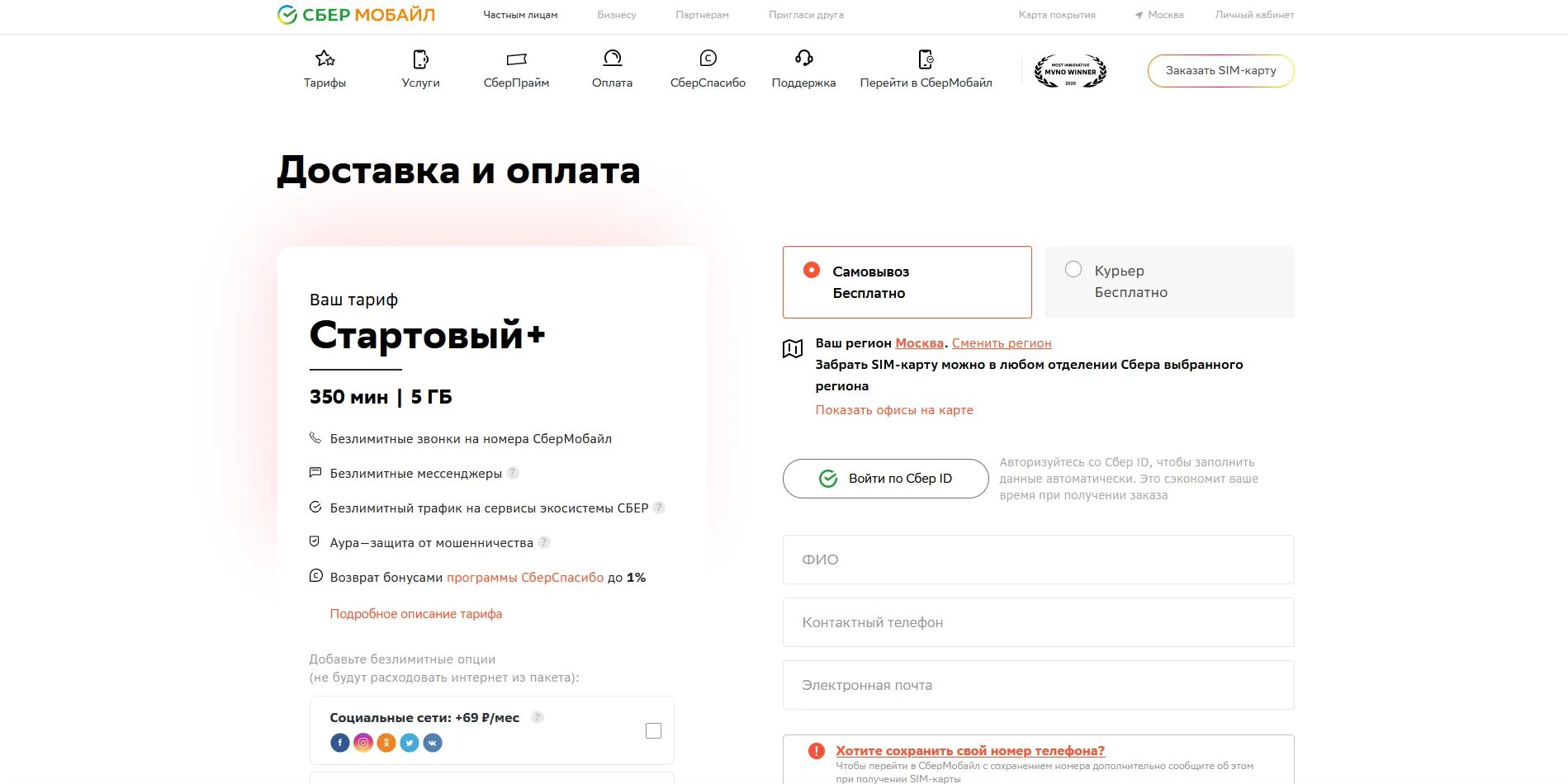
Task: Click the Odnoklassniki icon in social networks option
Action: point(386,743)
